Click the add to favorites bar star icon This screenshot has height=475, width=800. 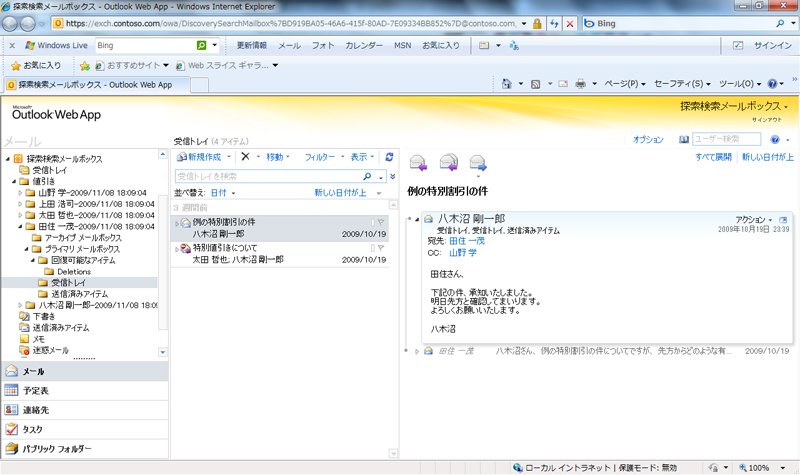[x=85, y=65]
